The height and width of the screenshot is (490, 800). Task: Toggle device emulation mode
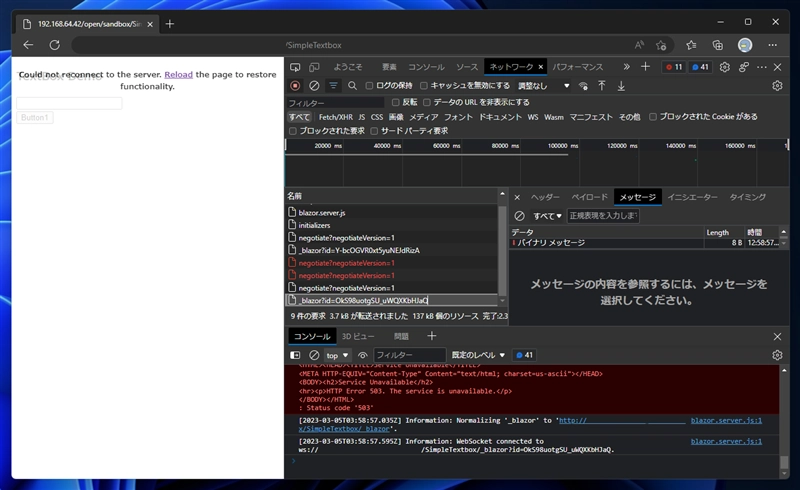pos(314,67)
